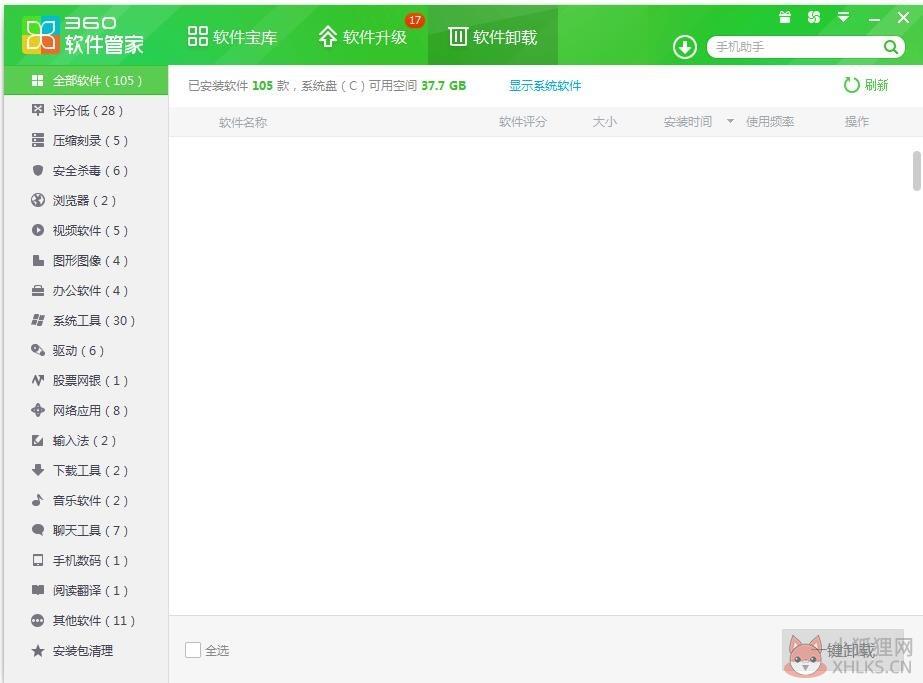
Task: Select 评分低 (28) category
Action: pos(86,110)
